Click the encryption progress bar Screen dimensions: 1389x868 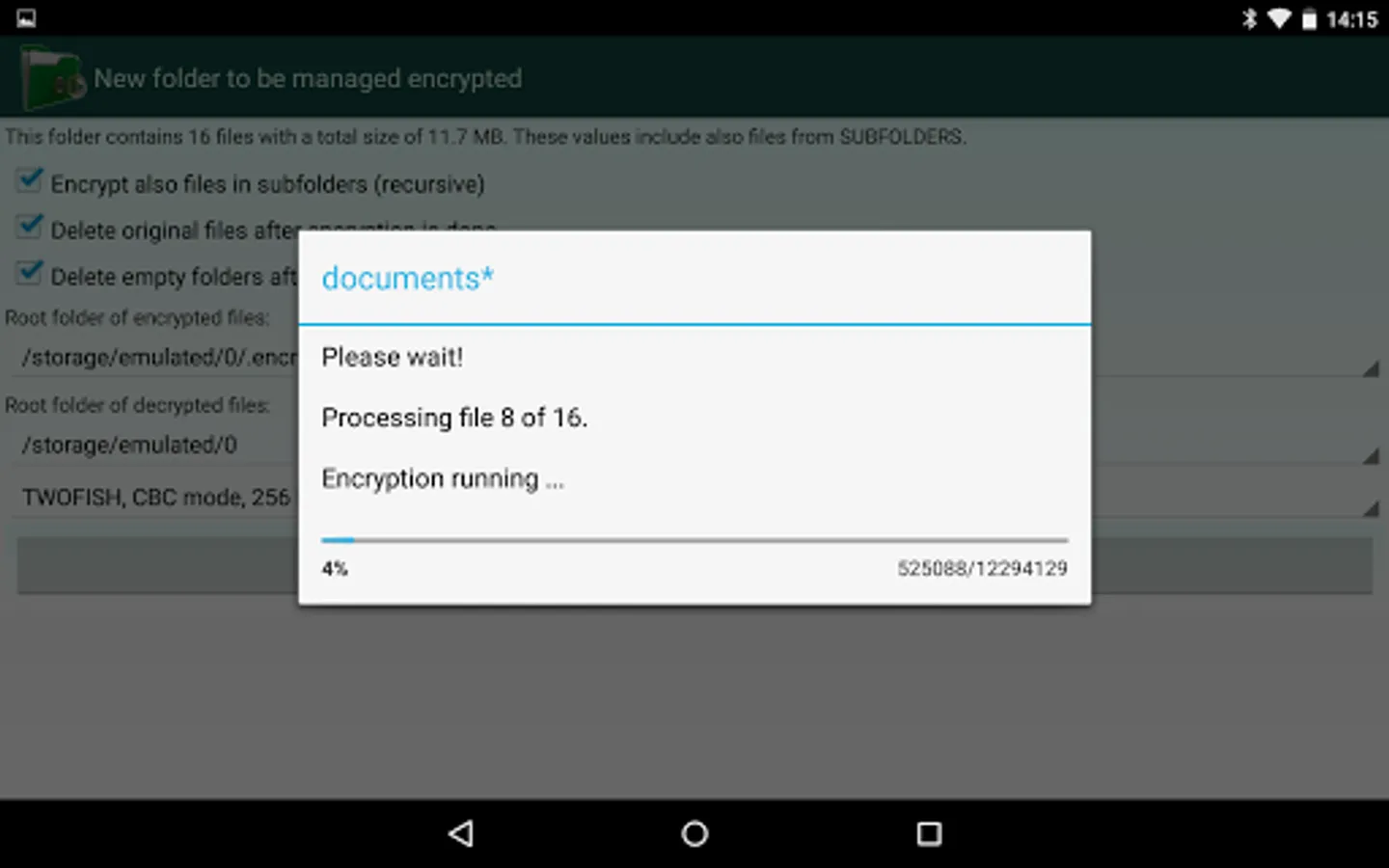tap(694, 540)
